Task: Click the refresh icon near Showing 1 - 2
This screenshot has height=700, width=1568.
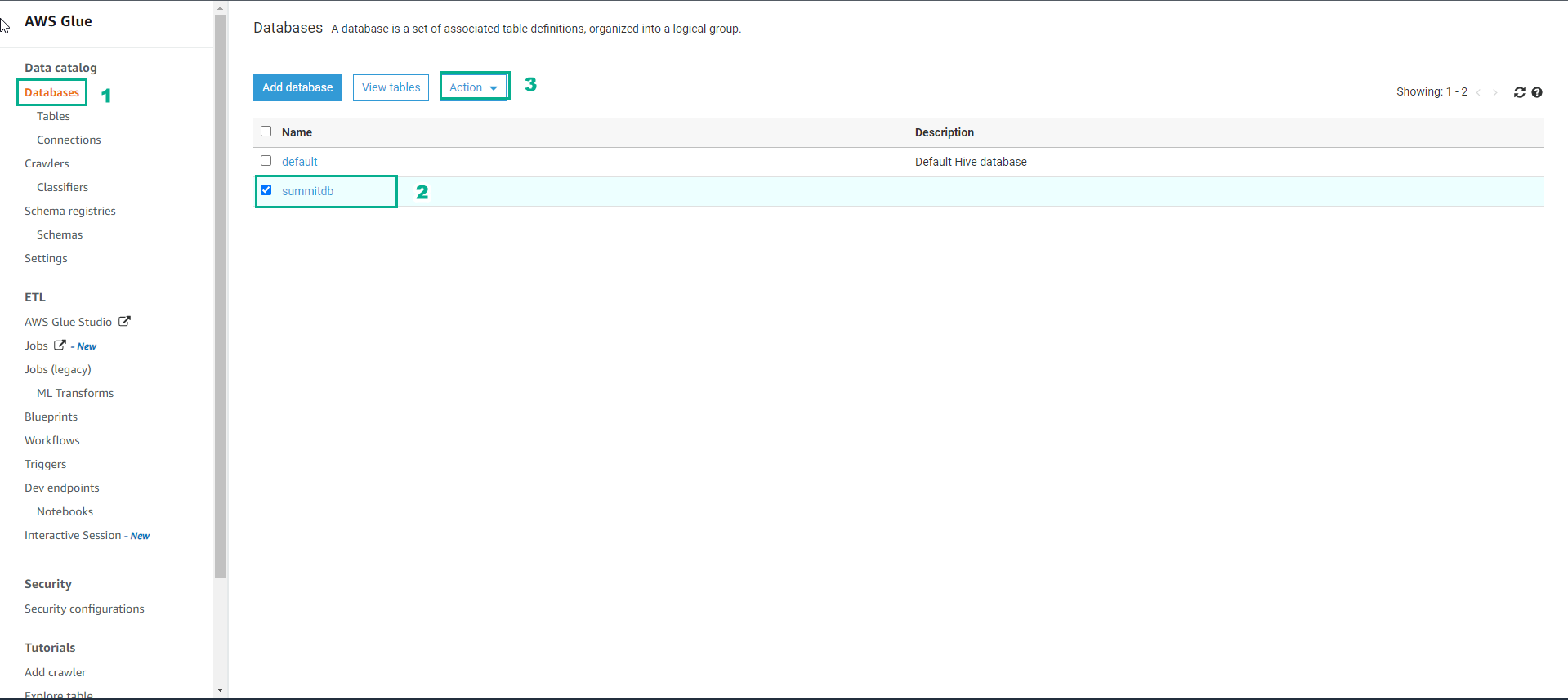Action: coord(1519,92)
